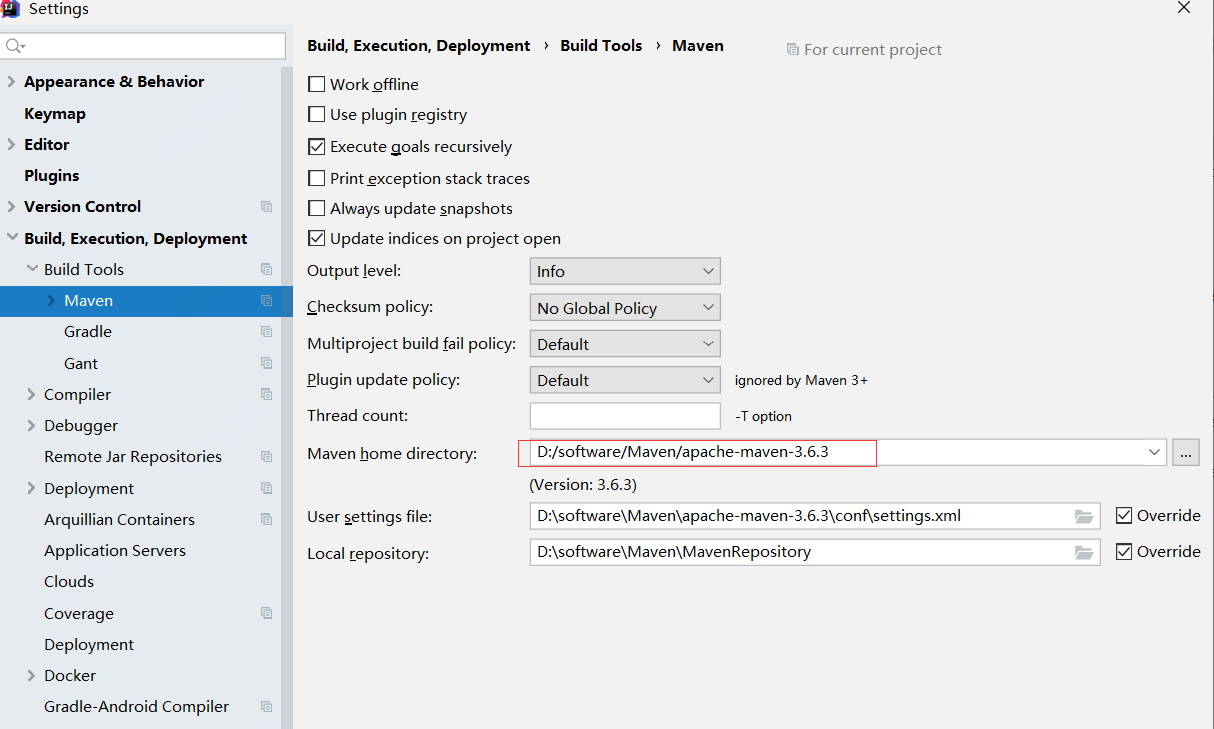Click project-level icon next to Build Tools
The width and height of the screenshot is (1214, 729).
(266, 269)
